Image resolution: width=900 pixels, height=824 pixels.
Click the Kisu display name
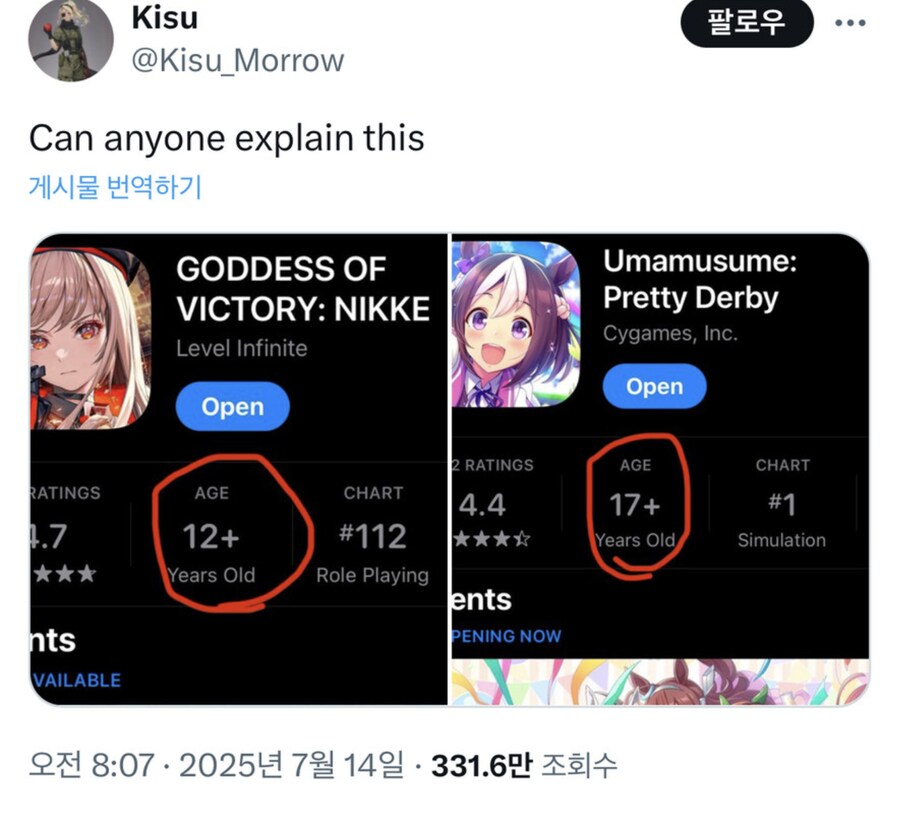(x=165, y=17)
